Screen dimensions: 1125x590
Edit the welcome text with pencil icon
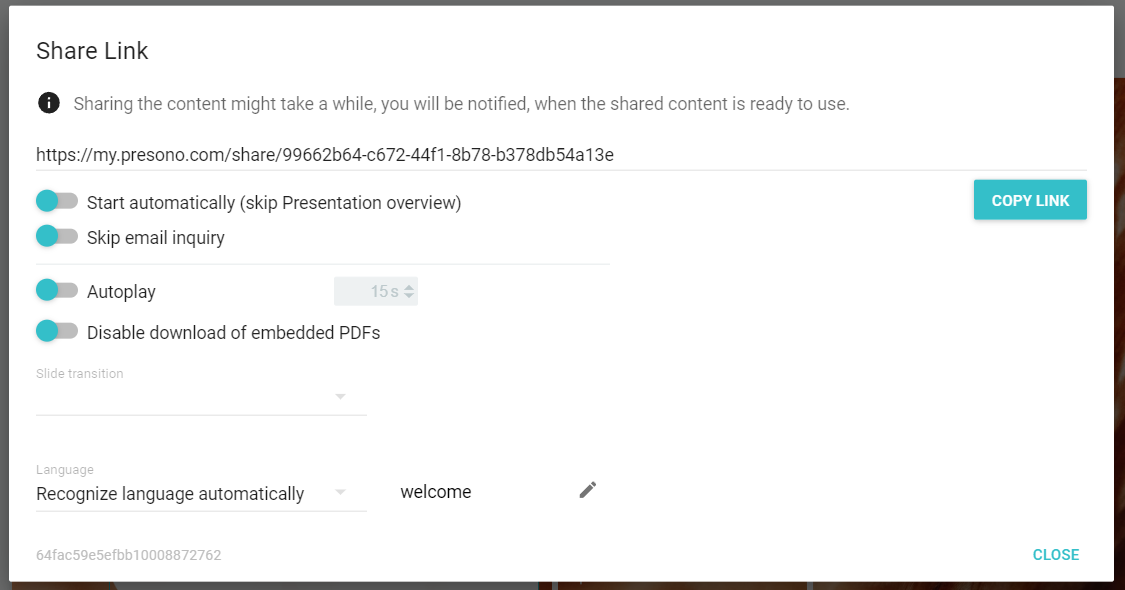pos(588,490)
